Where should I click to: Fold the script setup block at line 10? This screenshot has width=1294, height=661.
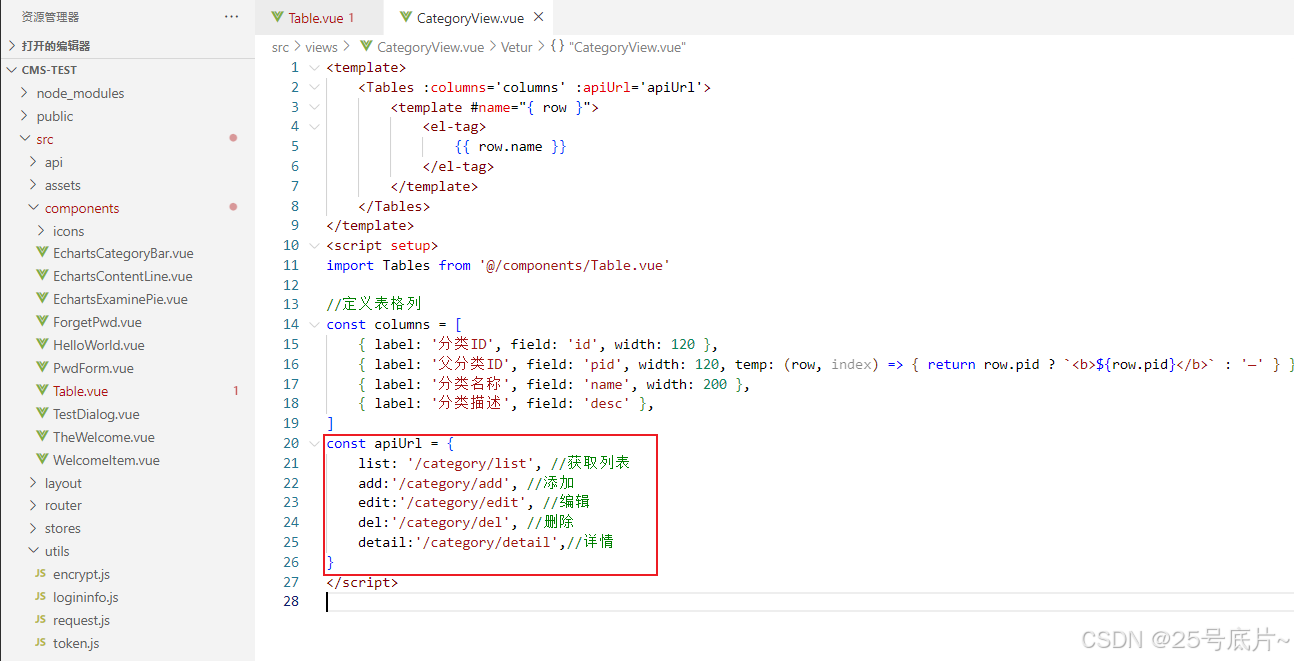tap(314, 245)
